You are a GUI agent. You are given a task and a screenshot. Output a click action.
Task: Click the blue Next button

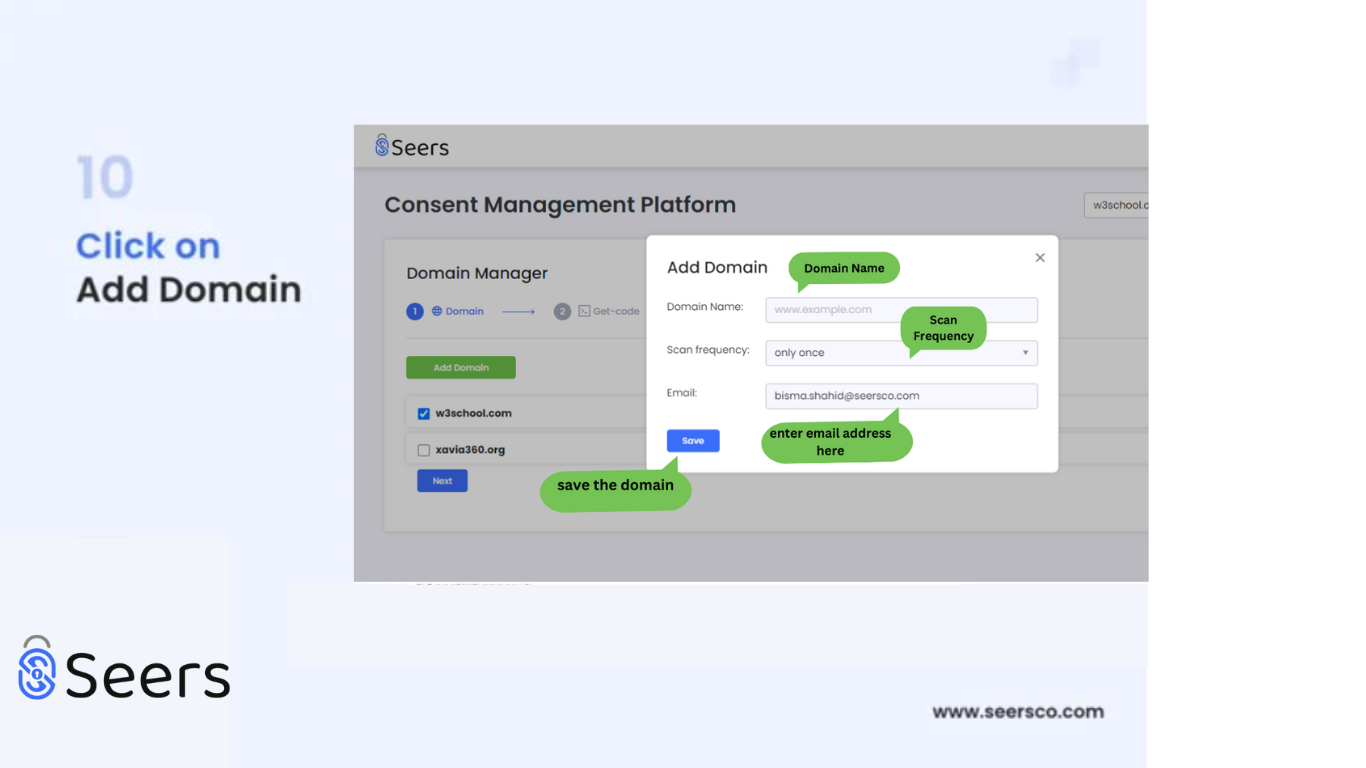click(442, 481)
